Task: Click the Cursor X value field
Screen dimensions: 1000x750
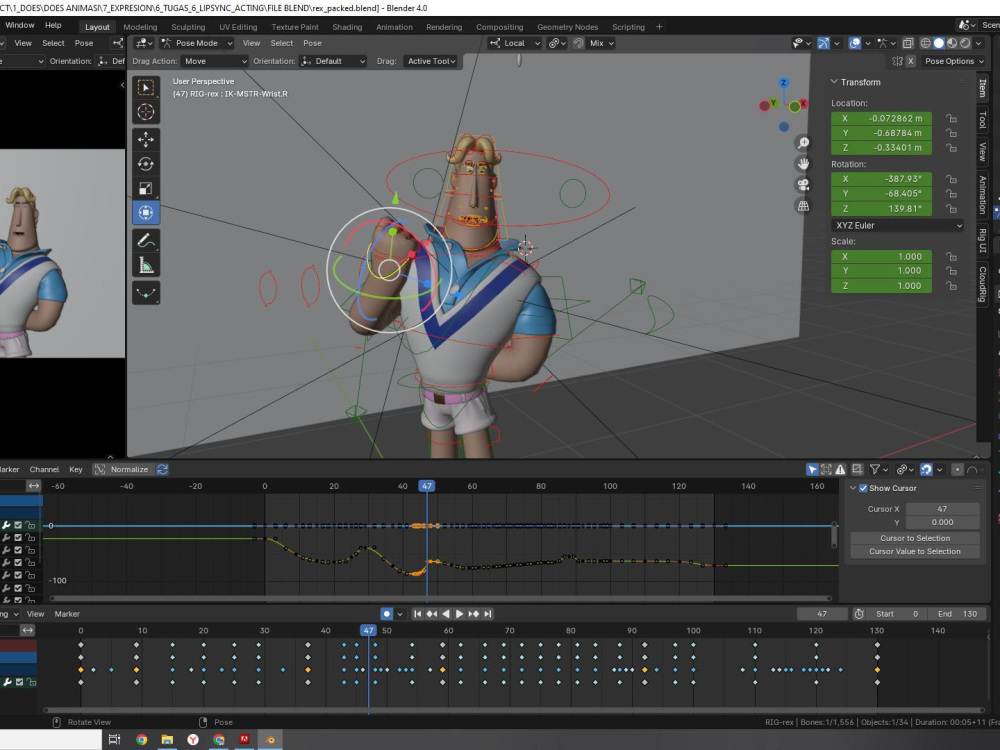Action: point(942,509)
